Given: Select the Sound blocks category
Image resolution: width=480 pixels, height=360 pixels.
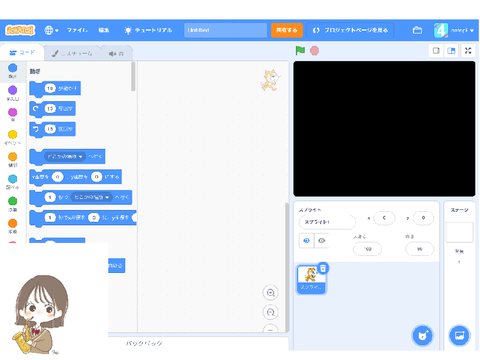Looking at the screenshot, I should [13, 115].
